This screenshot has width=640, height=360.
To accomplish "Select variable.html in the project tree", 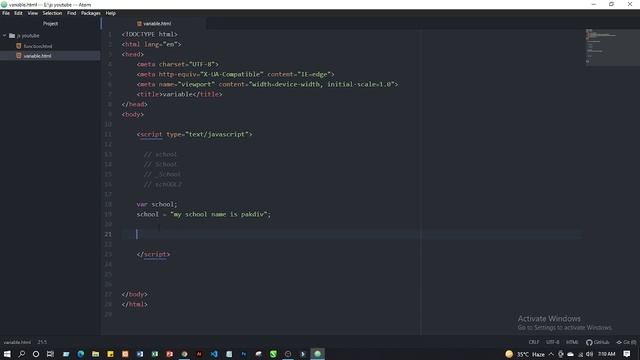I will point(37,56).
